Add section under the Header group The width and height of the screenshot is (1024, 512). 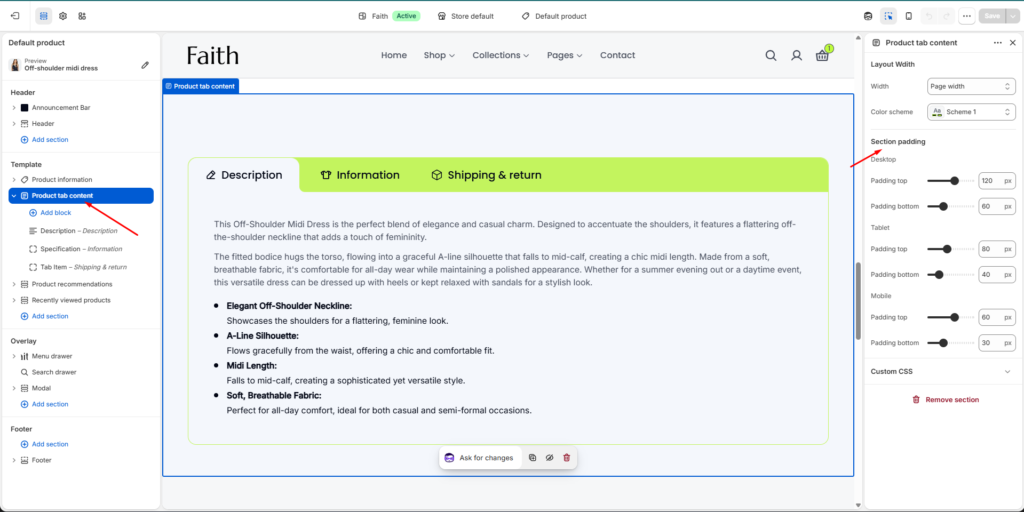tap(44, 140)
